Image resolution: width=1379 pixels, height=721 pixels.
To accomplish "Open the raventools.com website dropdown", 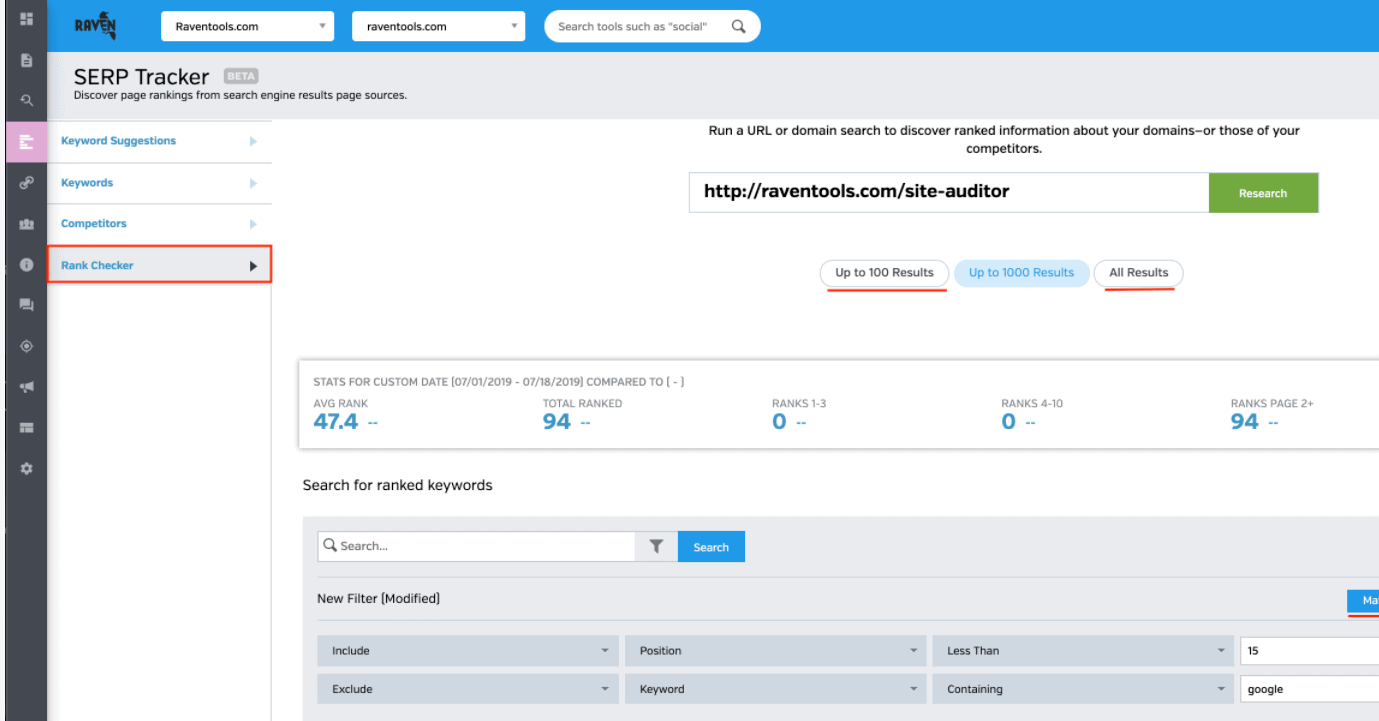I will (438, 27).
